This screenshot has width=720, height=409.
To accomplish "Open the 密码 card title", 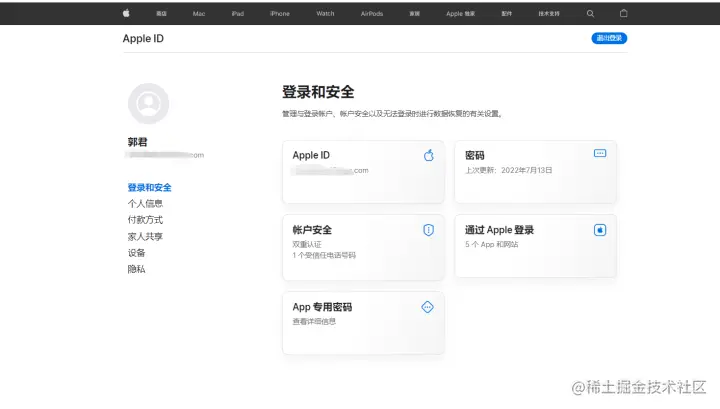I will 474,155.
